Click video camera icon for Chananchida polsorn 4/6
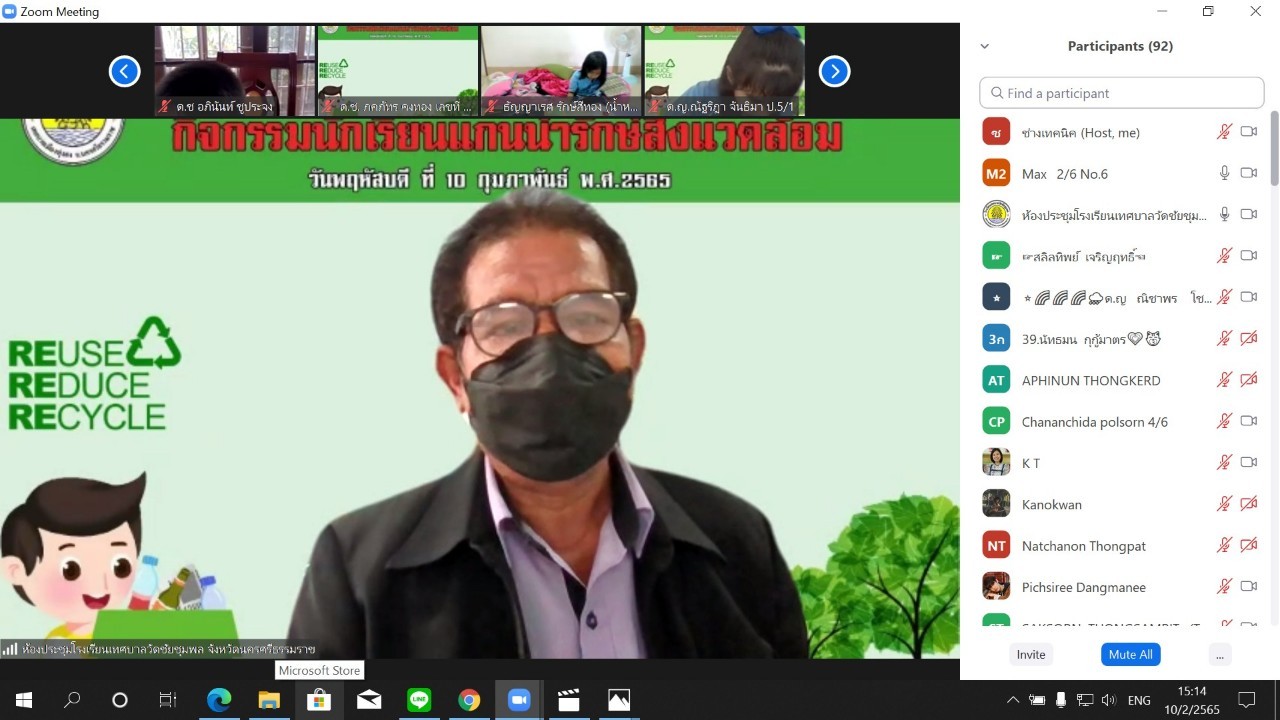Viewport: 1280px width, 720px height. [x=1248, y=421]
